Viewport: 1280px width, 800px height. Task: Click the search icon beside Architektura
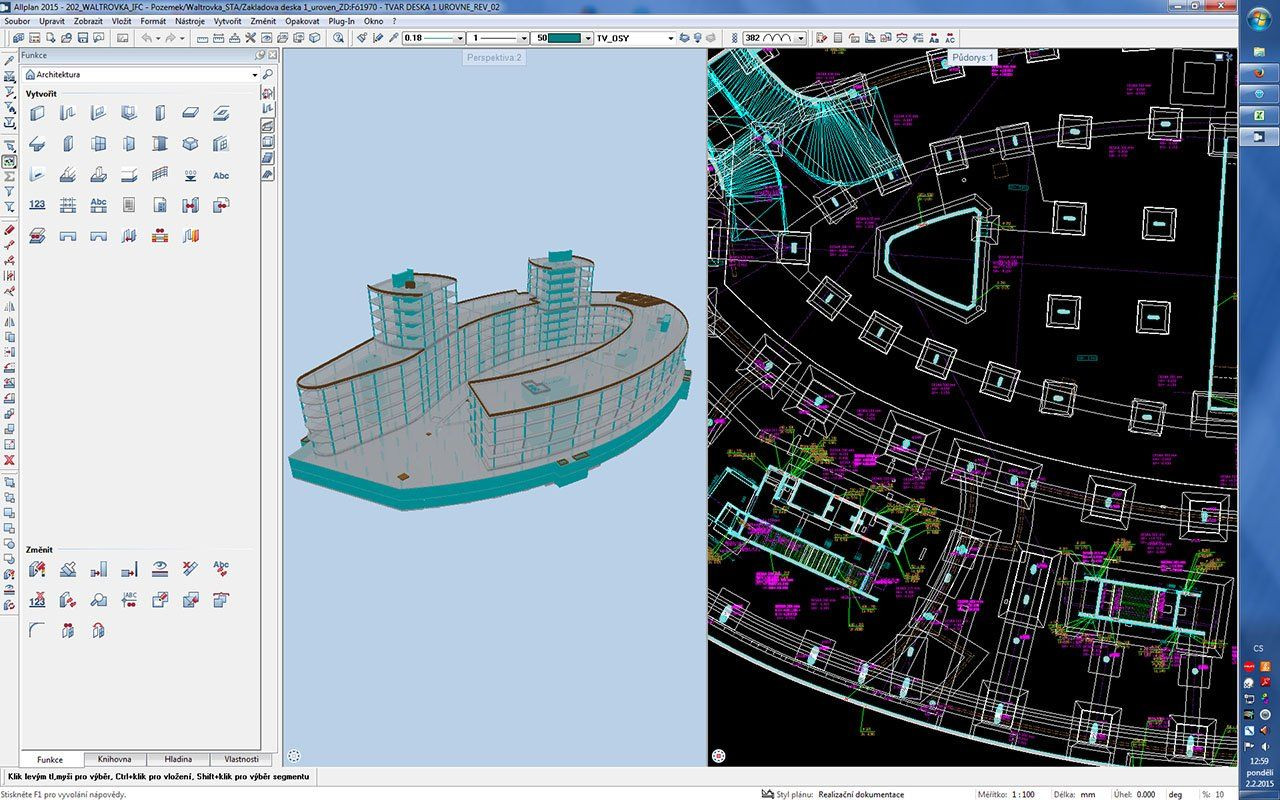click(x=268, y=75)
